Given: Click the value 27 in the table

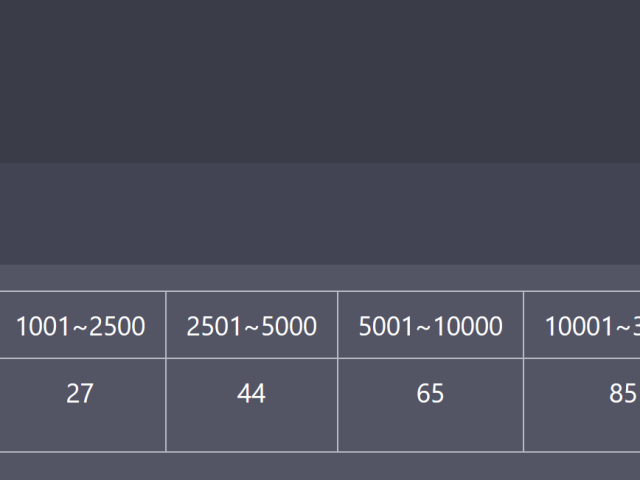Looking at the screenshot, I should 80,393.
